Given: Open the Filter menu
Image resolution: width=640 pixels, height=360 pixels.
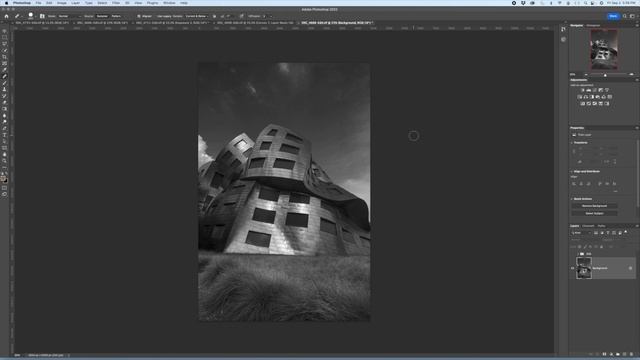Looking at the screenshot, I should (x=116, y=3).
